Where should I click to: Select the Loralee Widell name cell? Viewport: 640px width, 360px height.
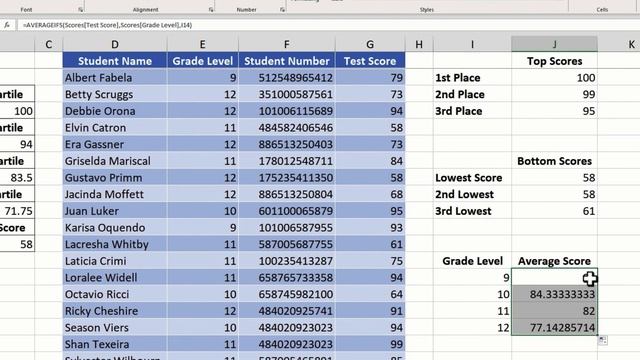click(x=115, y=278)
